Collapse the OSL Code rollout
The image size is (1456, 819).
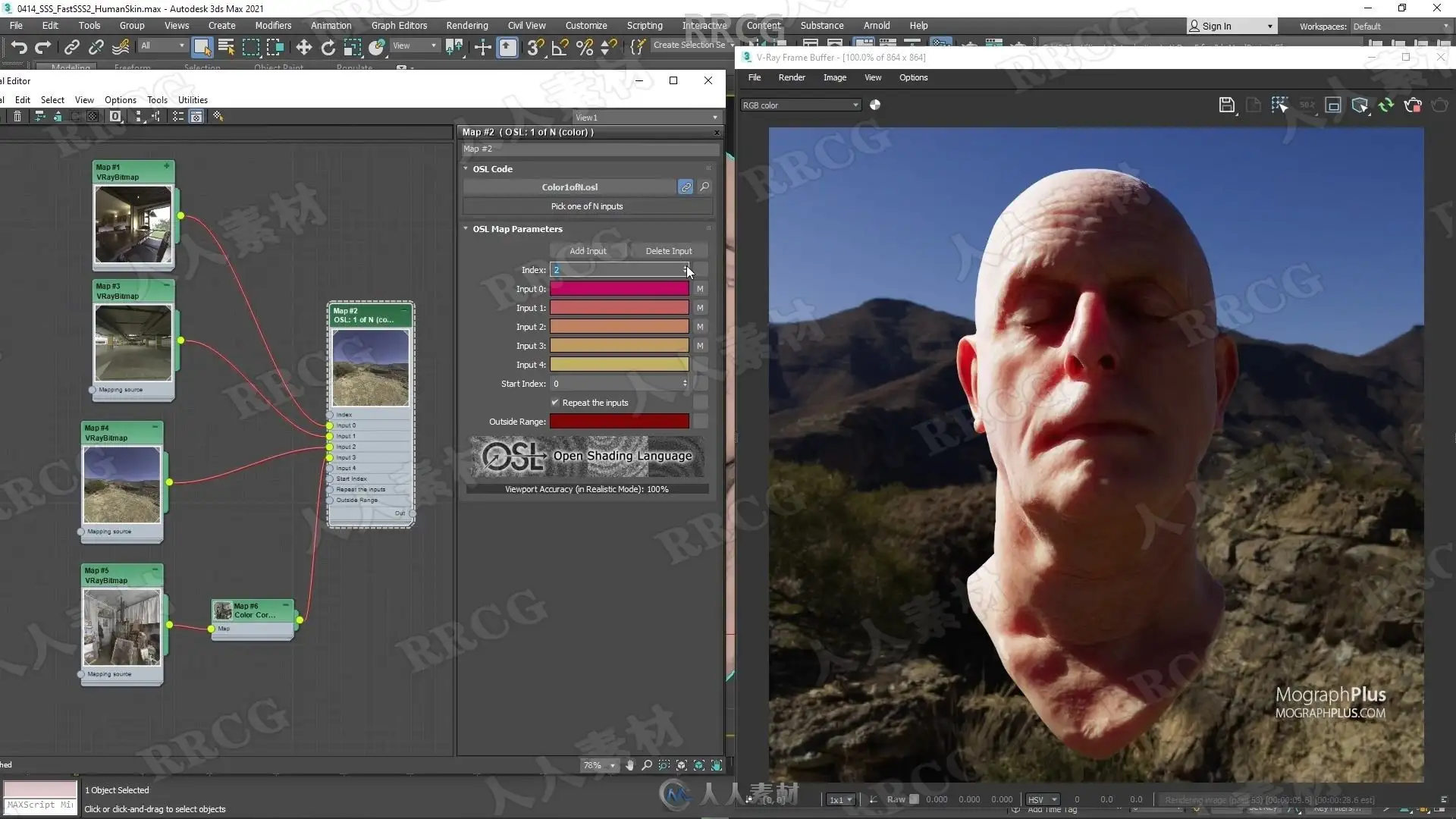(466, 168)
